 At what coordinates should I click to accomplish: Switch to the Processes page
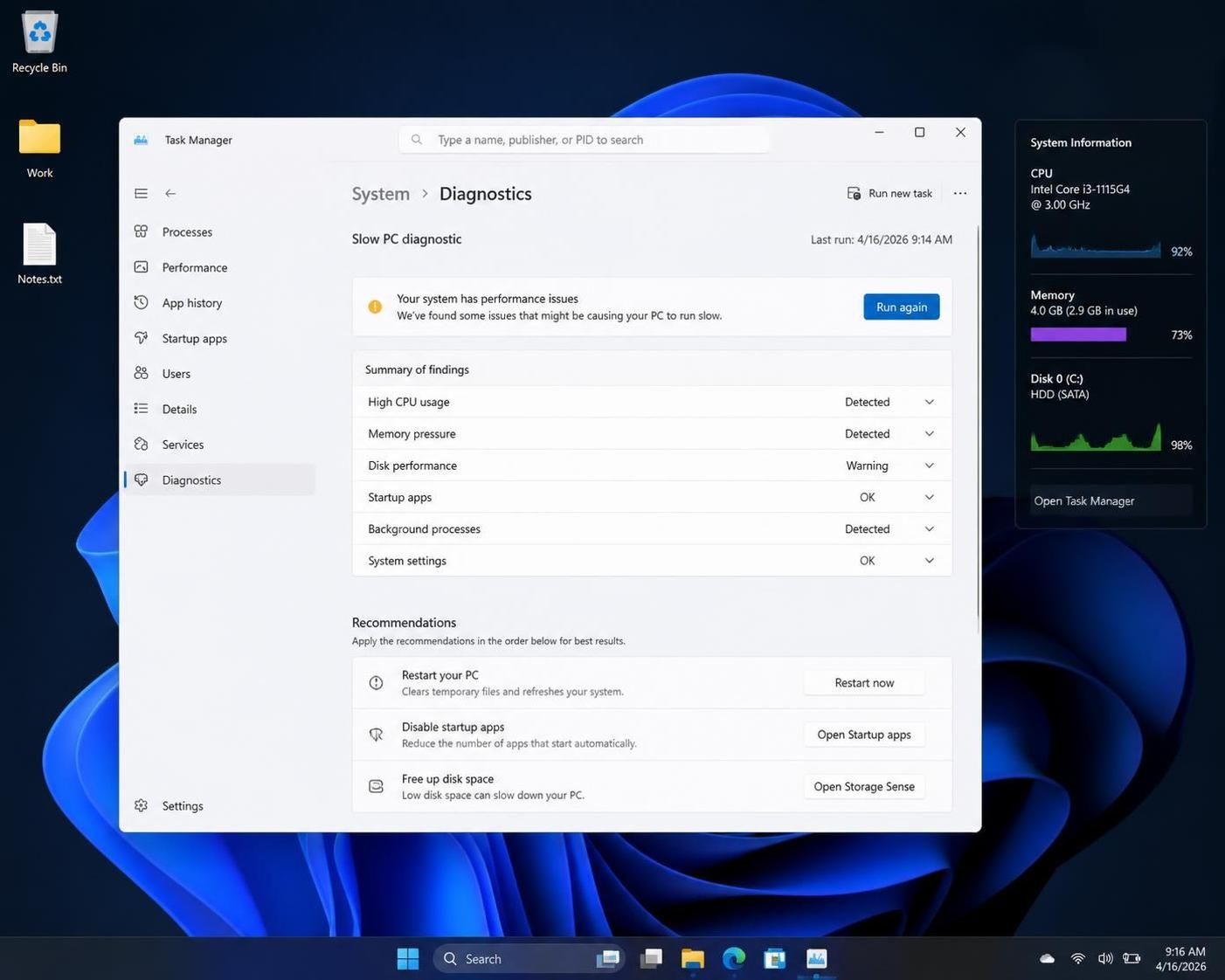click(x=219, y=231)
